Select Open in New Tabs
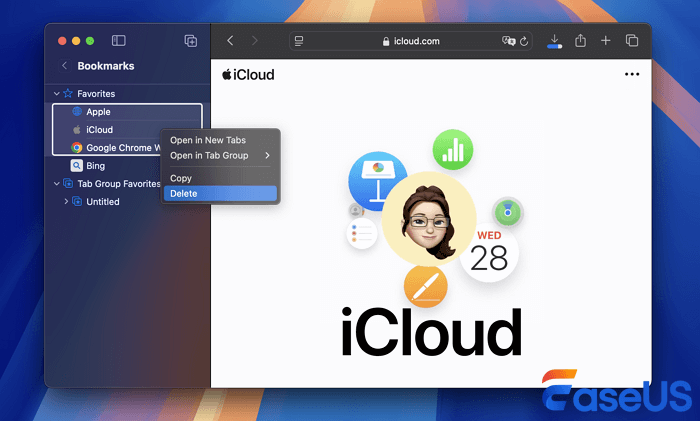 pyautogui.click(x=208, y=140)
